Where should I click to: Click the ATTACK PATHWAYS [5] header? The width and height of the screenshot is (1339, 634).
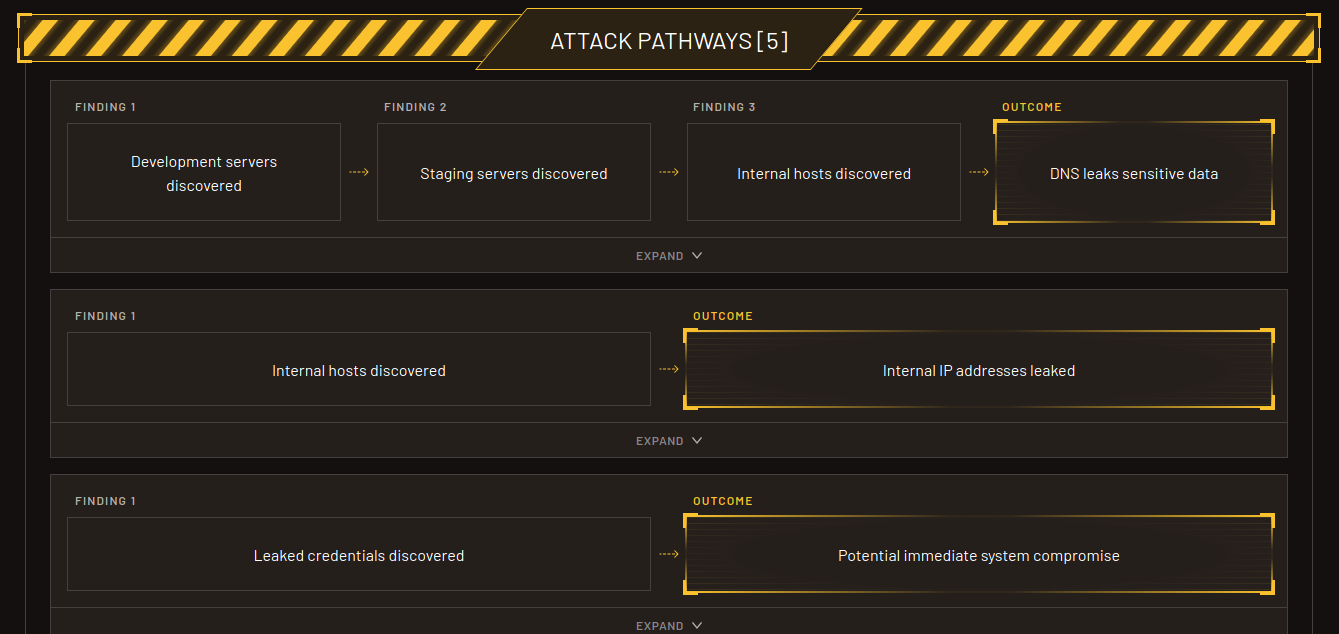[x=669, y=39]
